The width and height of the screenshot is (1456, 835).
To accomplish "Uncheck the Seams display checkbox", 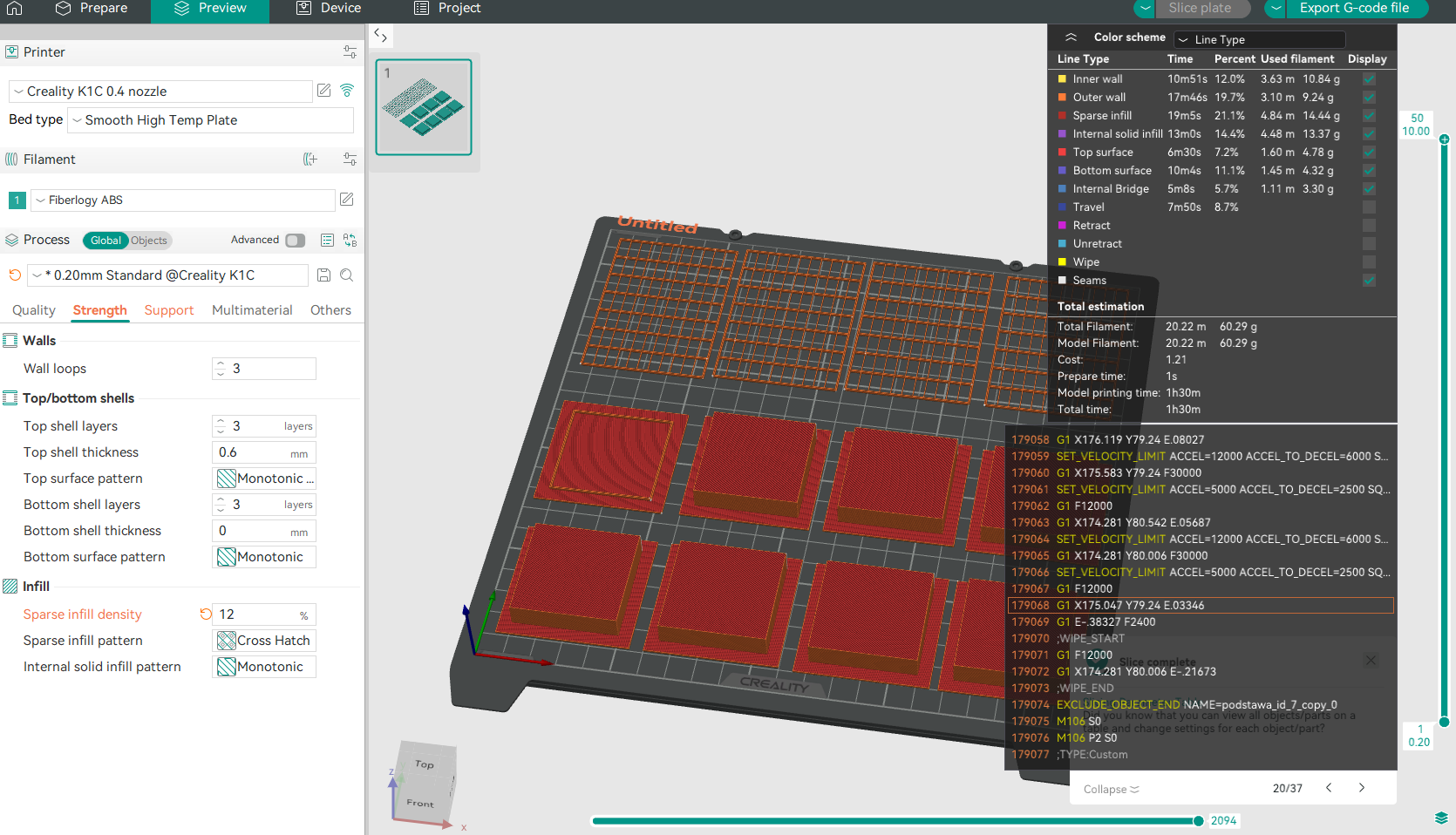I will (x=1369, y=281).
